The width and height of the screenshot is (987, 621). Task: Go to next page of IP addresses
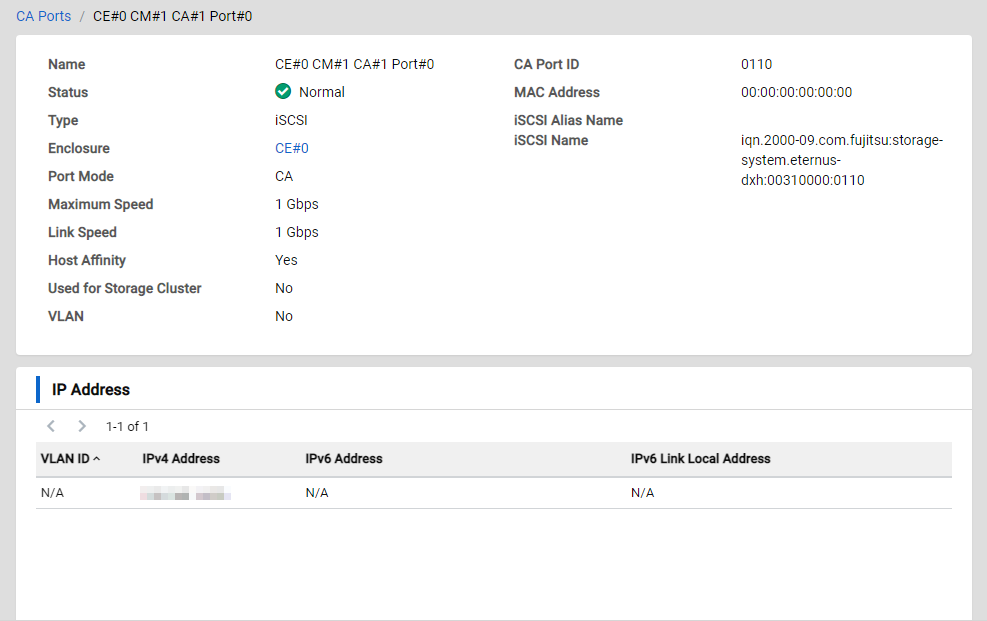82,426
